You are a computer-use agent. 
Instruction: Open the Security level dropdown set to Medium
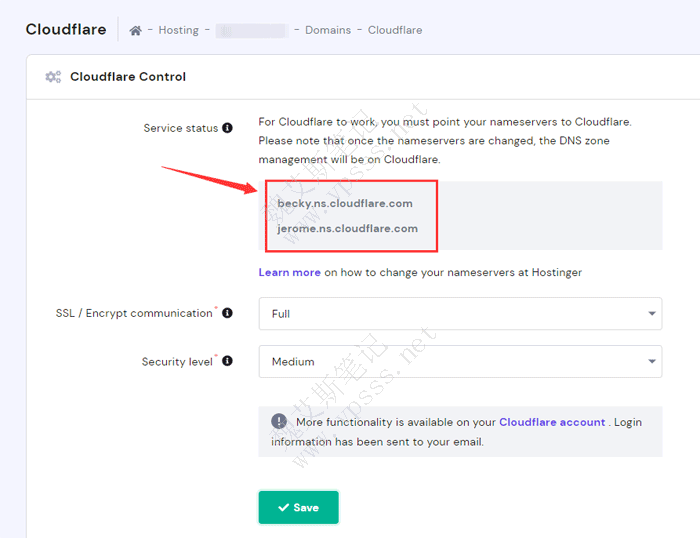pyautogui.click(x=460, y=362)
